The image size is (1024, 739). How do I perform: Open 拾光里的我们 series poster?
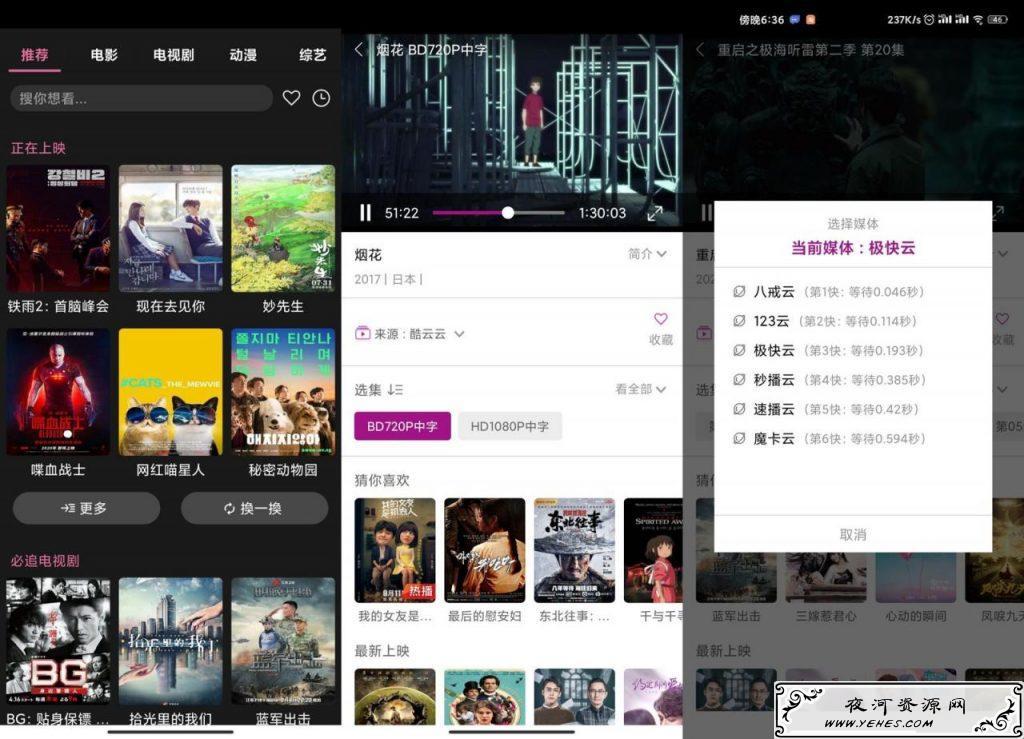point(170,641)
